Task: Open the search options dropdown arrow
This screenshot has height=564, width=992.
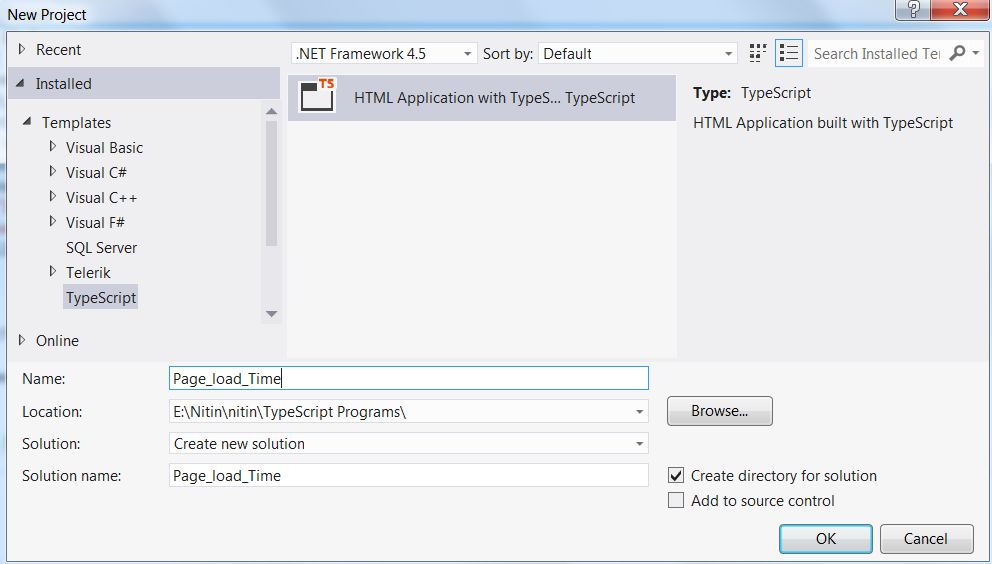Action: (976, 54)
